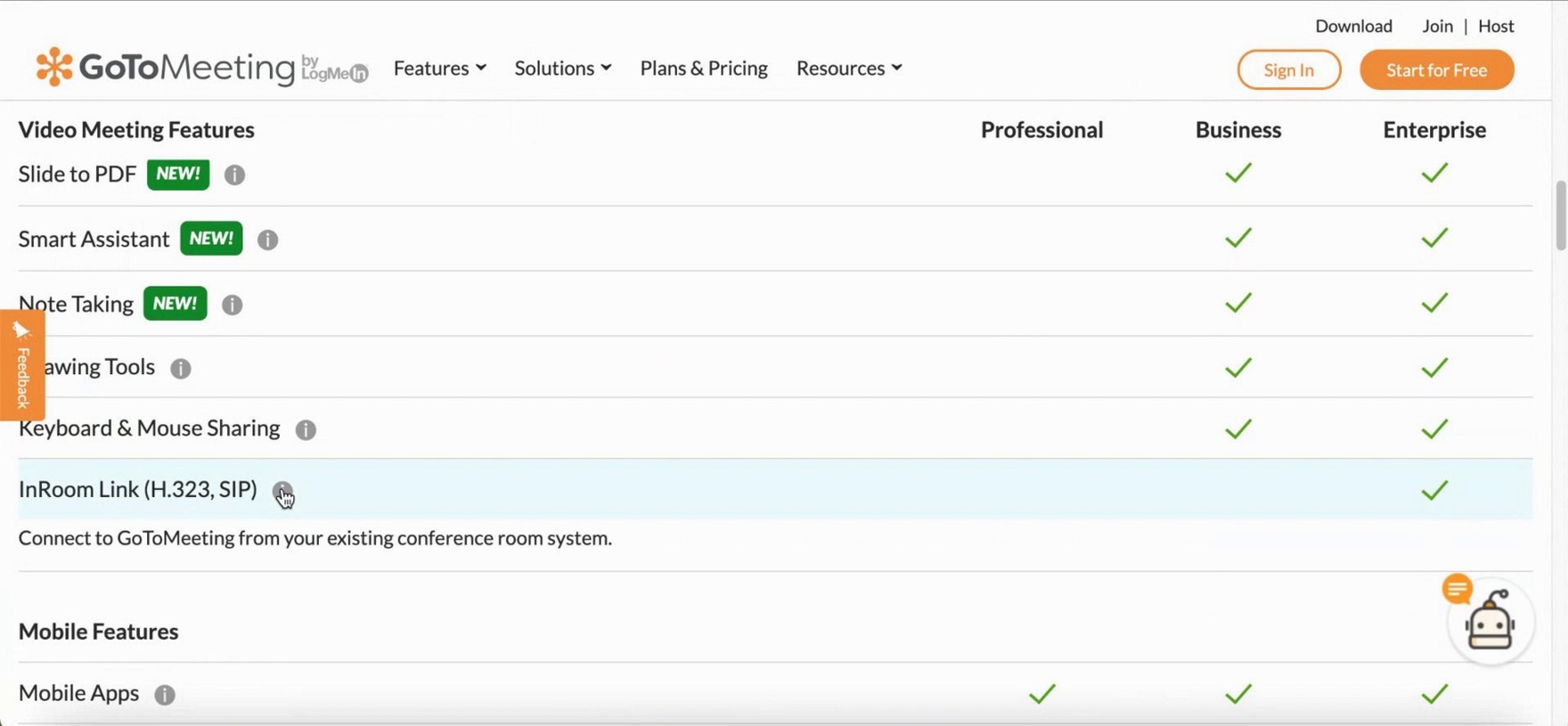This screenshot has height=726, width=1568.
Task: Click the Join link
Action: [1437, 26]
